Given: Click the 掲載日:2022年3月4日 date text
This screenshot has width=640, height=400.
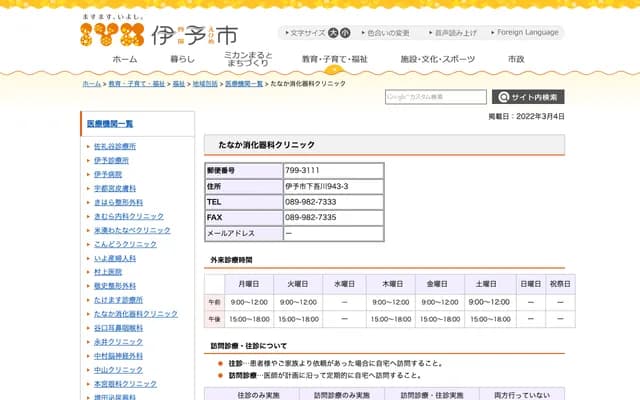Looking at the screenshot, I should click(x=527, y=116).
